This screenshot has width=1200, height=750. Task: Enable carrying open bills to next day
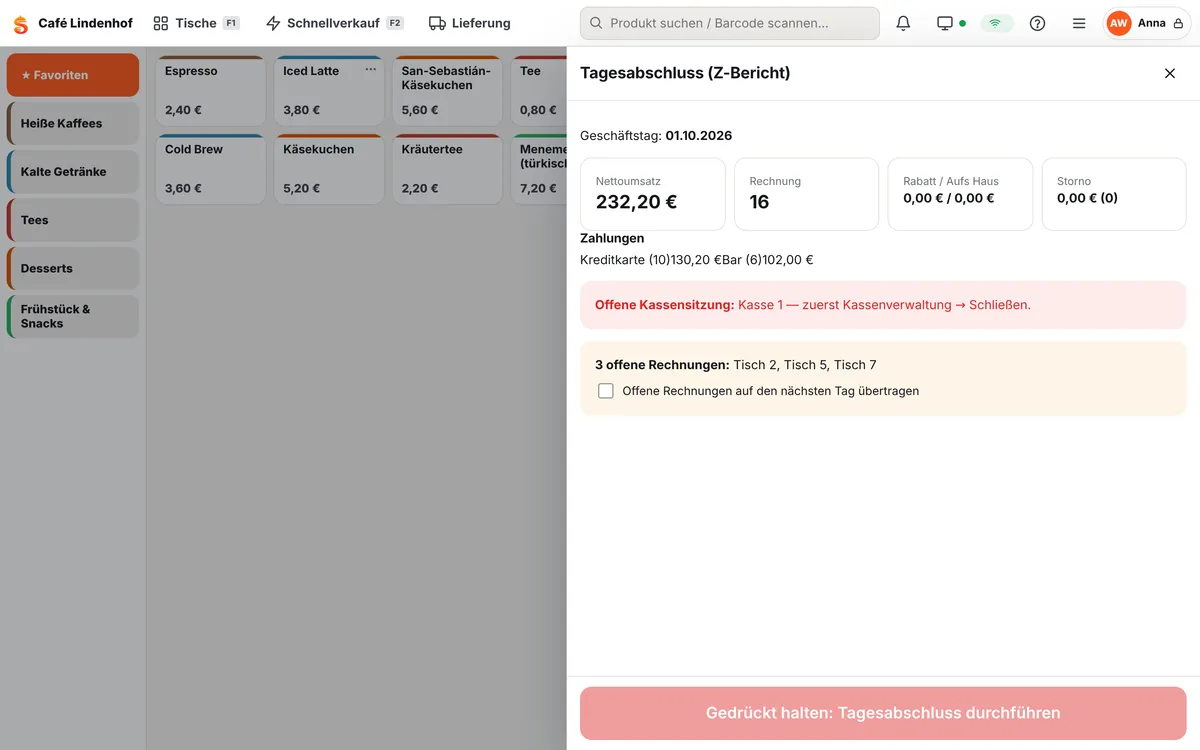(606, 391)
